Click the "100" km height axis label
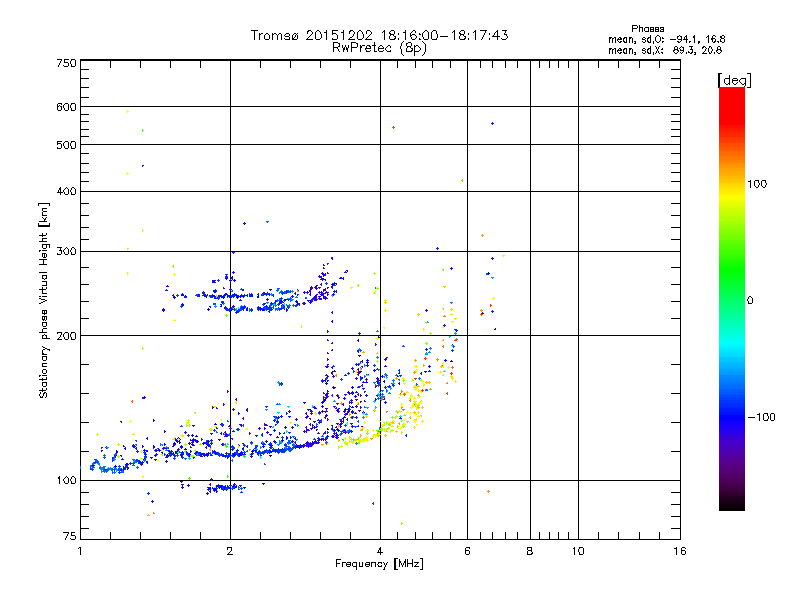Screen dimensions: 800x600 [x=66, y=480]
